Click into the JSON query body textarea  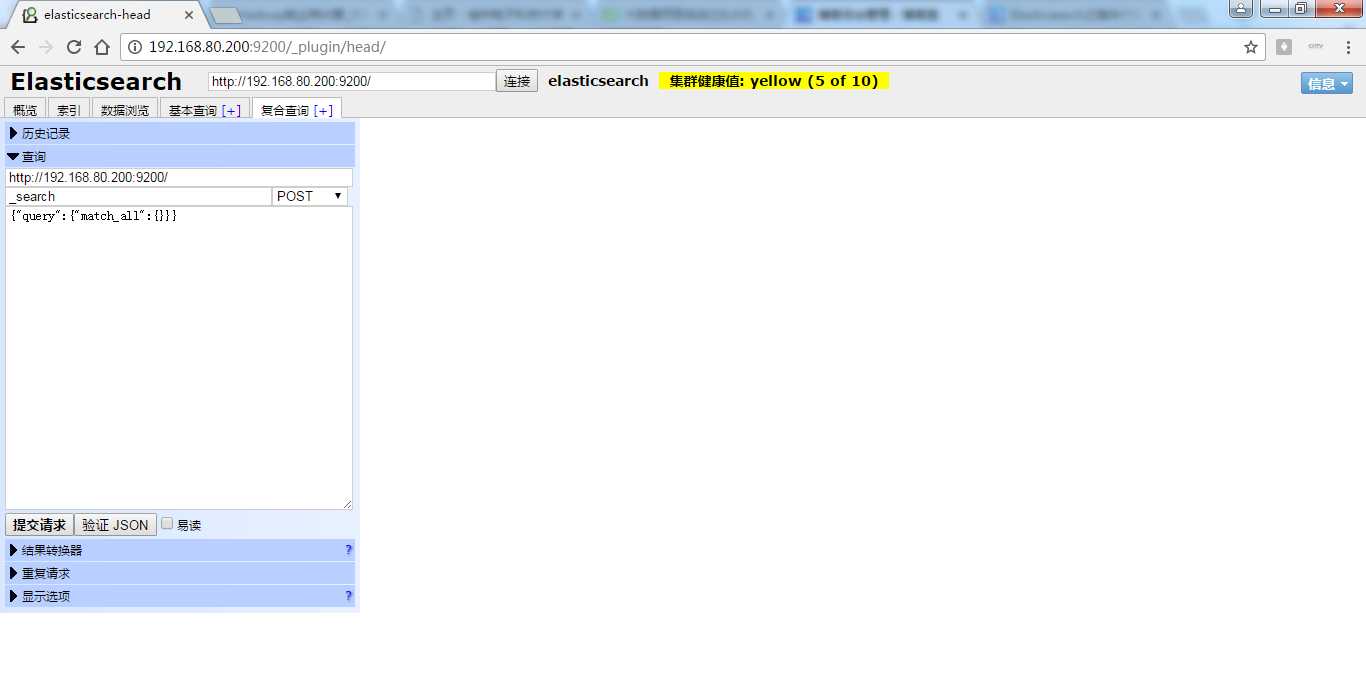pyautogui.click(x=179, y=358)
